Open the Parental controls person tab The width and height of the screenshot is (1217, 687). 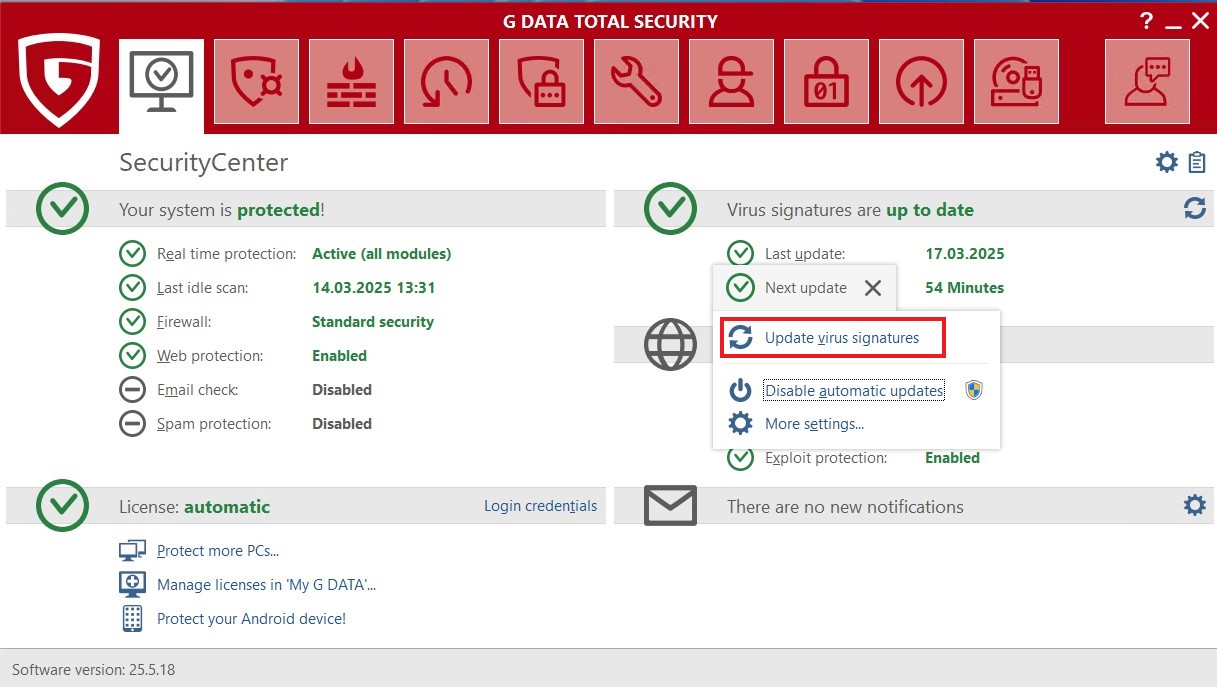click(x=732, y=82)
